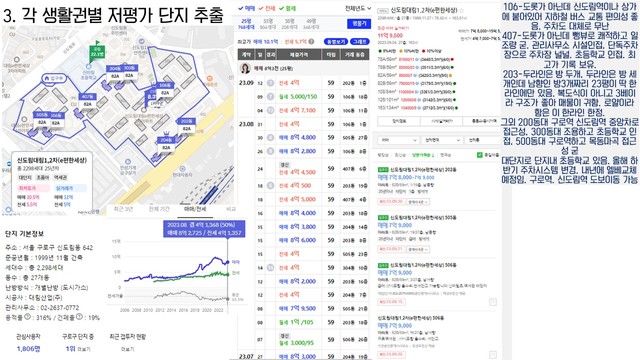Open the 505동 listing 매매 7억 9,000
This screenshot has height=360, width=640.
pyautogui.click(x=395, y=225)
